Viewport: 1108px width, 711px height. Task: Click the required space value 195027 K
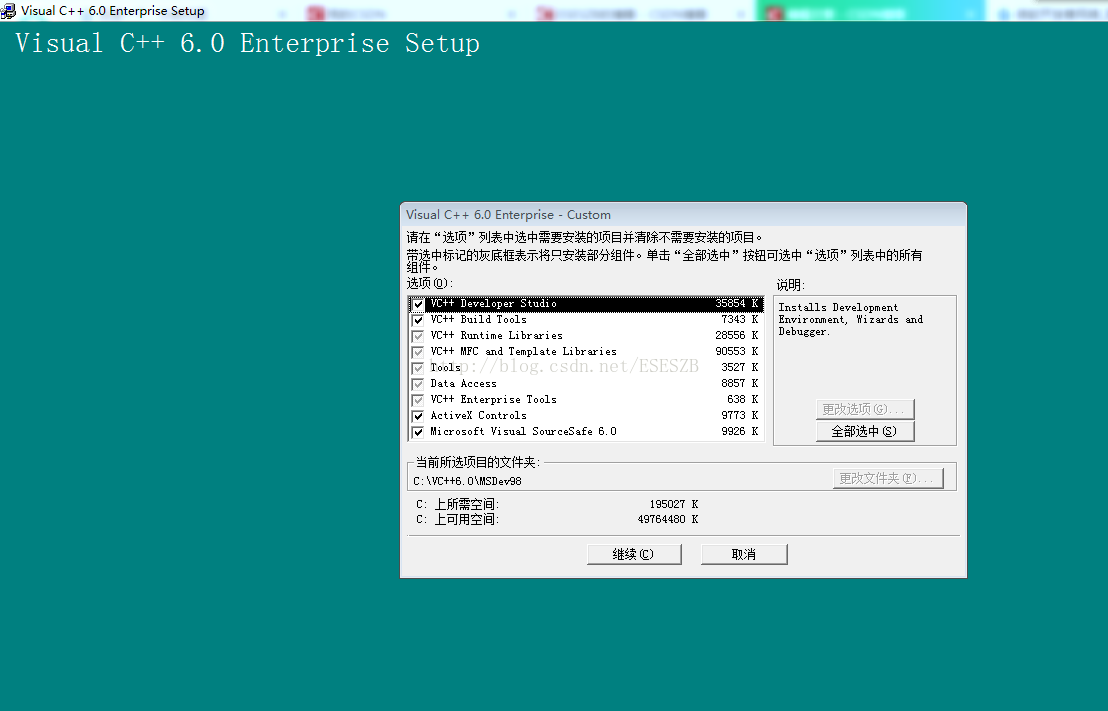pos(673,504)
